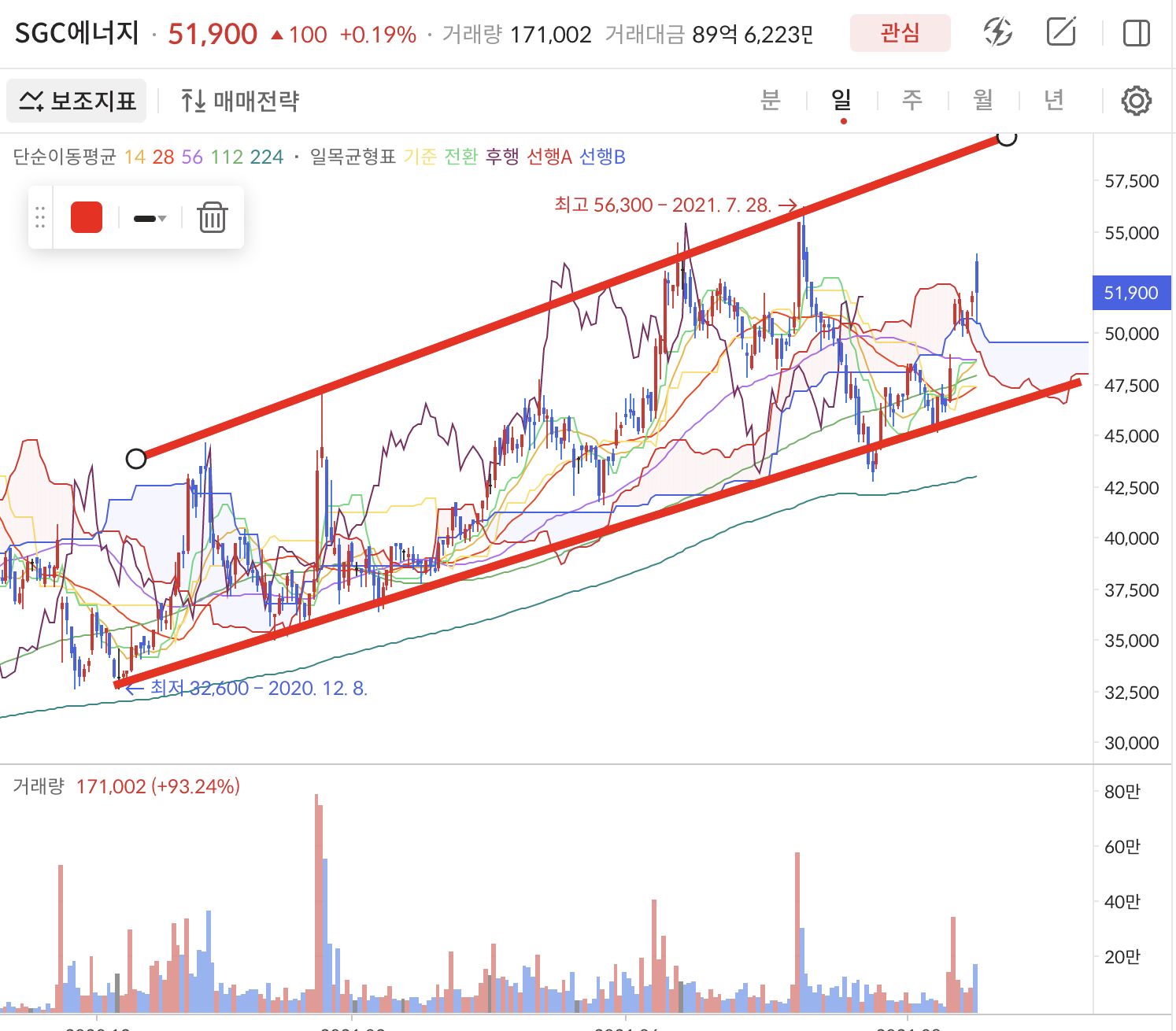Open the line thickness dropdown
Image resolution: width=1176 pixels, height=1031 pixels.
[x=150, y=218]
